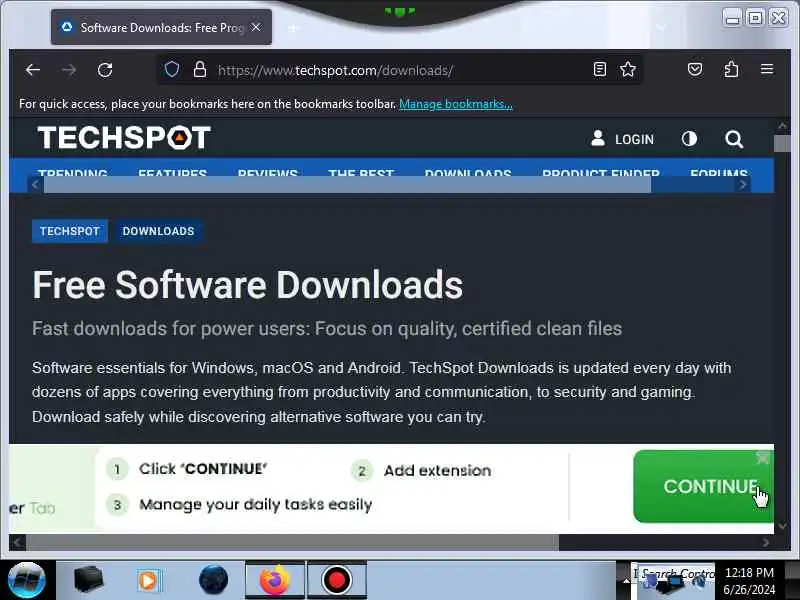Open the Windows Start button
This screenshot has width=800, height=600.
coord(27,580)
